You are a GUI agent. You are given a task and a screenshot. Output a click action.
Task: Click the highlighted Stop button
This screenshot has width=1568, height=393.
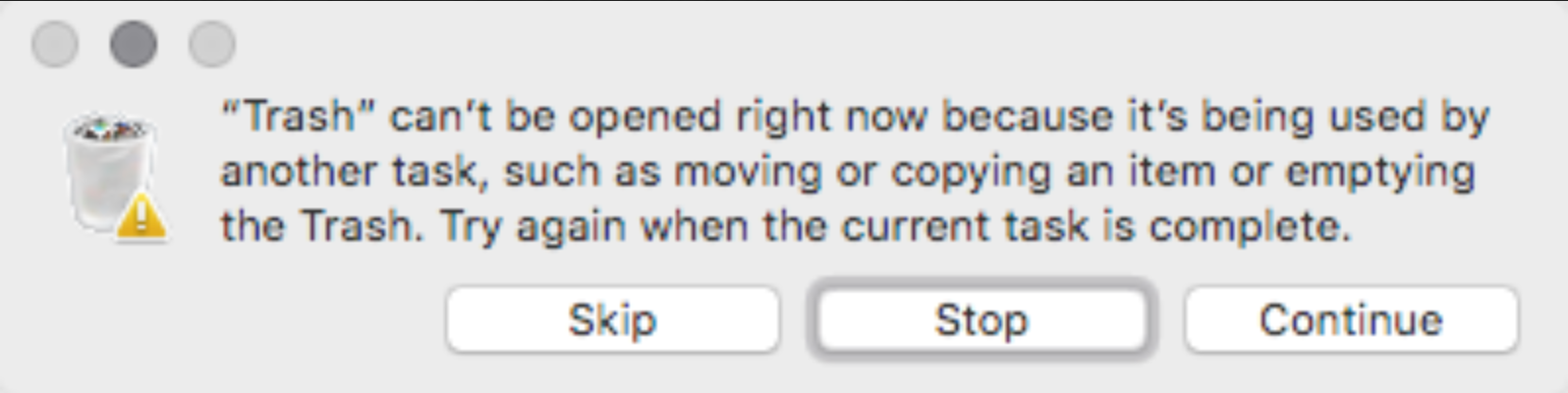click(x=980, y=320)
